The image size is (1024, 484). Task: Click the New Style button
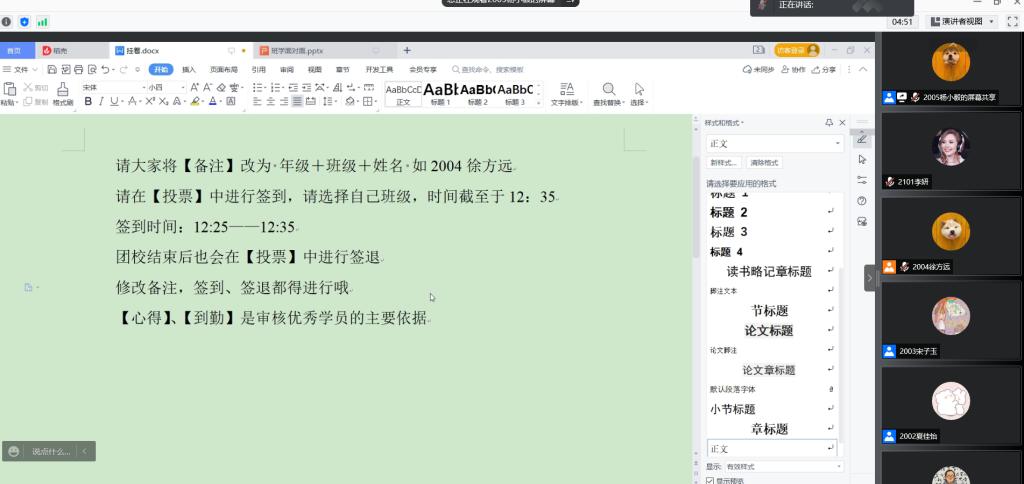[724, 163]
